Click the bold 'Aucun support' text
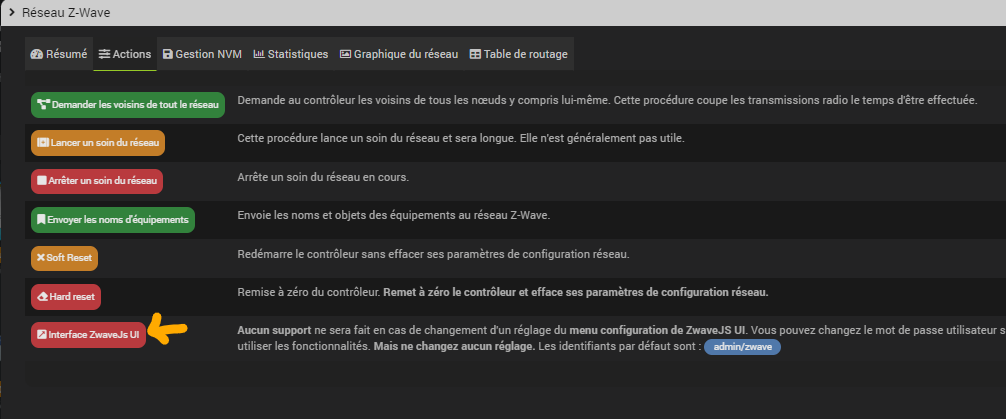The width and height of the screenshot is (1006, 419). [275, 330]
